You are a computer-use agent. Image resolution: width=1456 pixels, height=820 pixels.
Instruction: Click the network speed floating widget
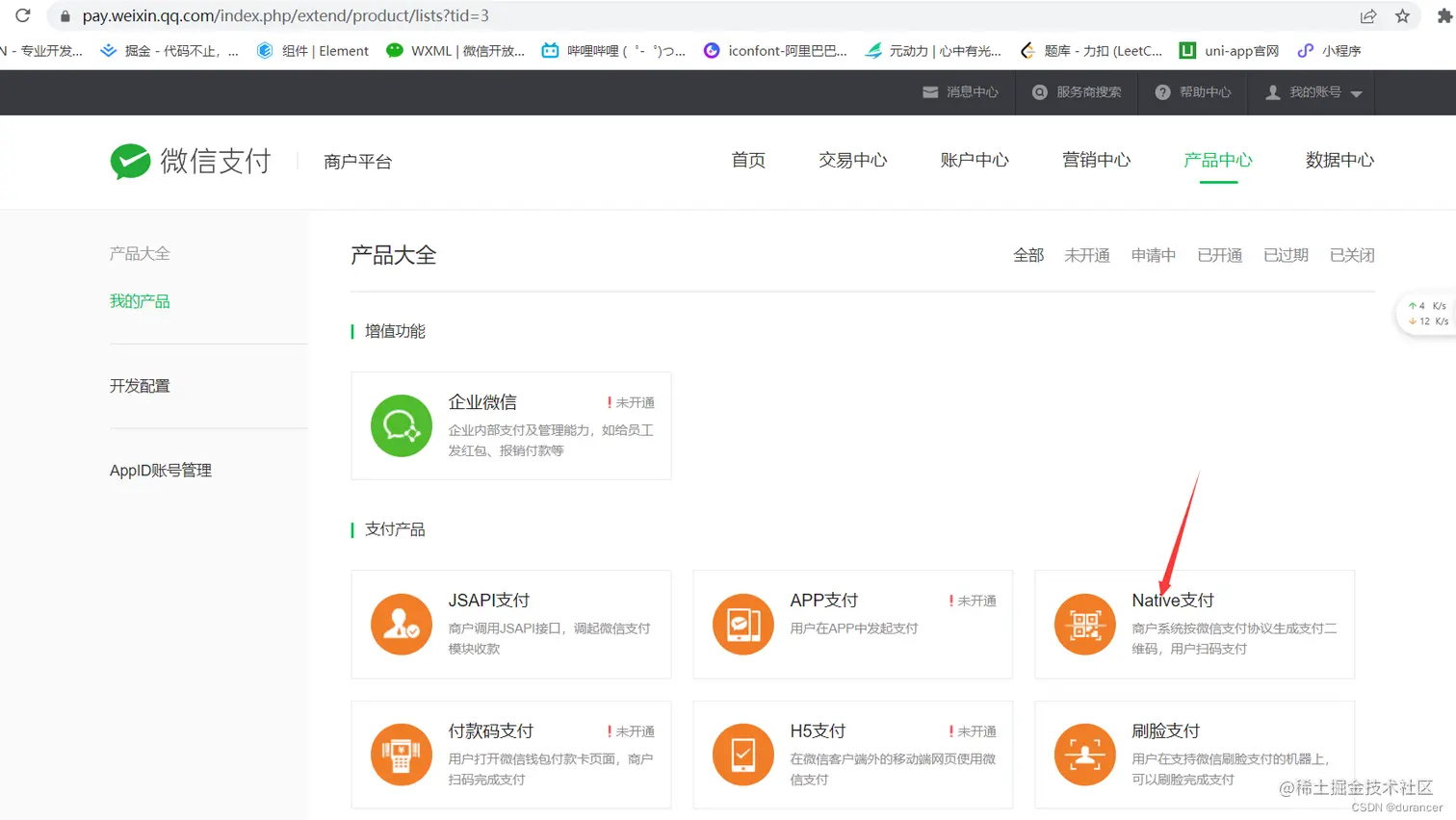[1427, 314]
